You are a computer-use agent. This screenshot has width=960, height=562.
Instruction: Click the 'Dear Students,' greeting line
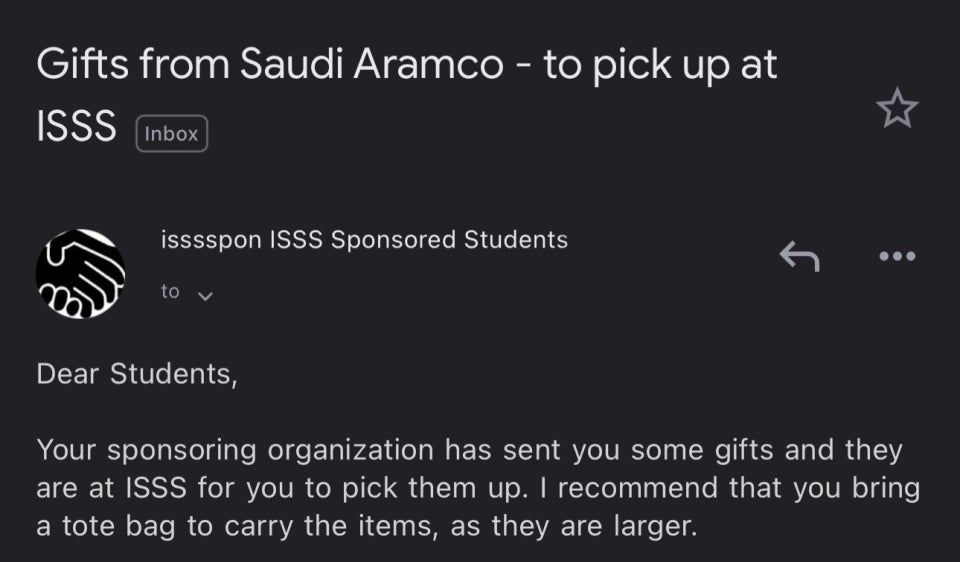click(137, 374)
